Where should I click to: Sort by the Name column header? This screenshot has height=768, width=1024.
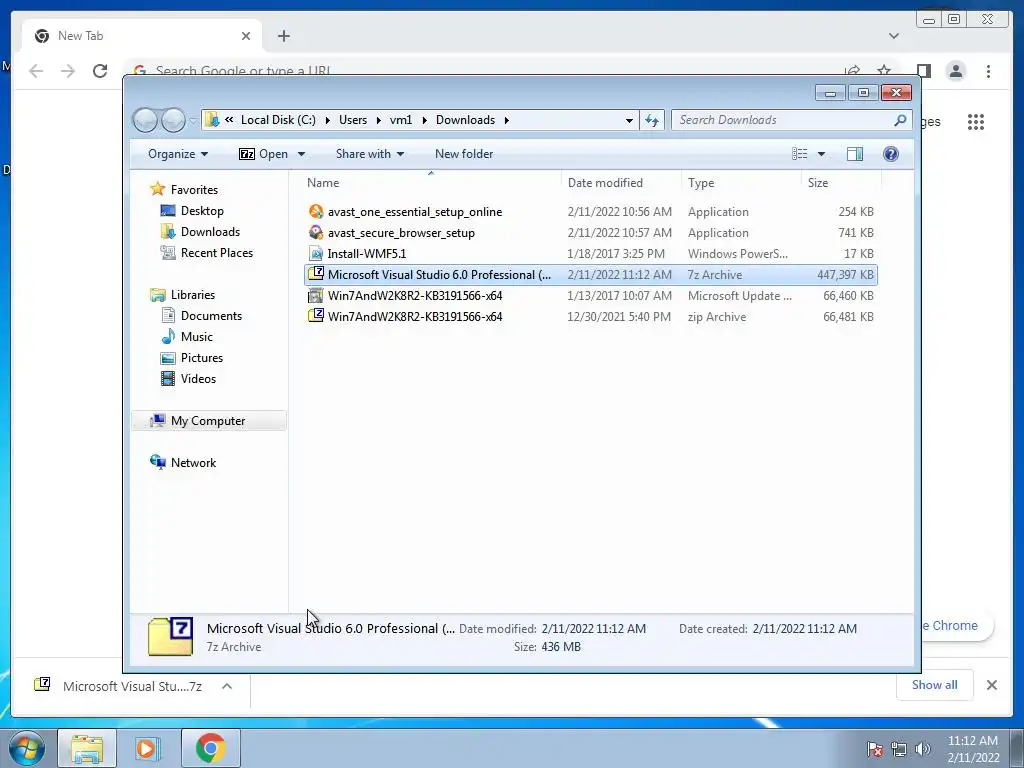pos(431,183)
